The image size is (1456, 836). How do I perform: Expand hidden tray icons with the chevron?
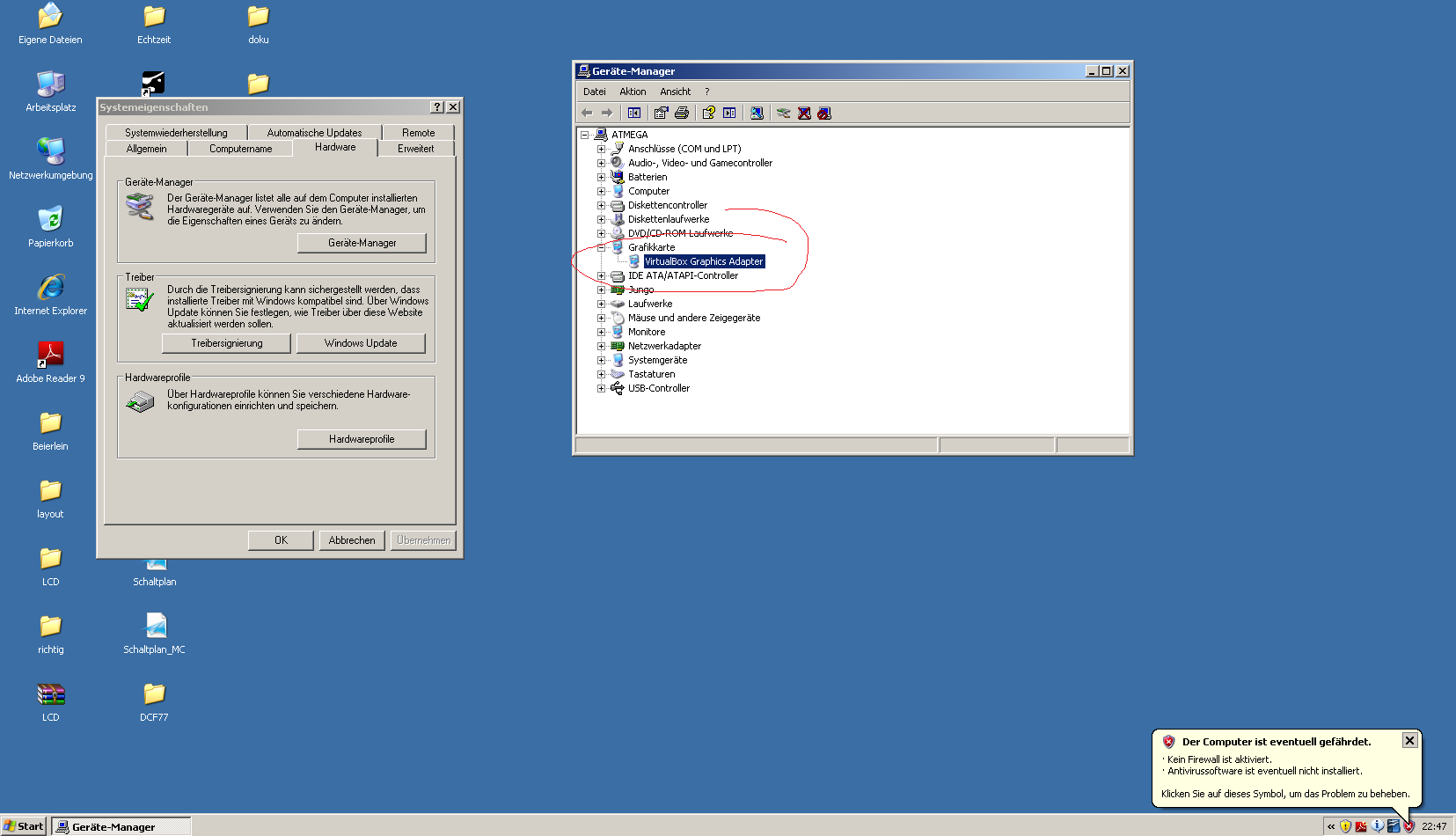(1331, 826)
